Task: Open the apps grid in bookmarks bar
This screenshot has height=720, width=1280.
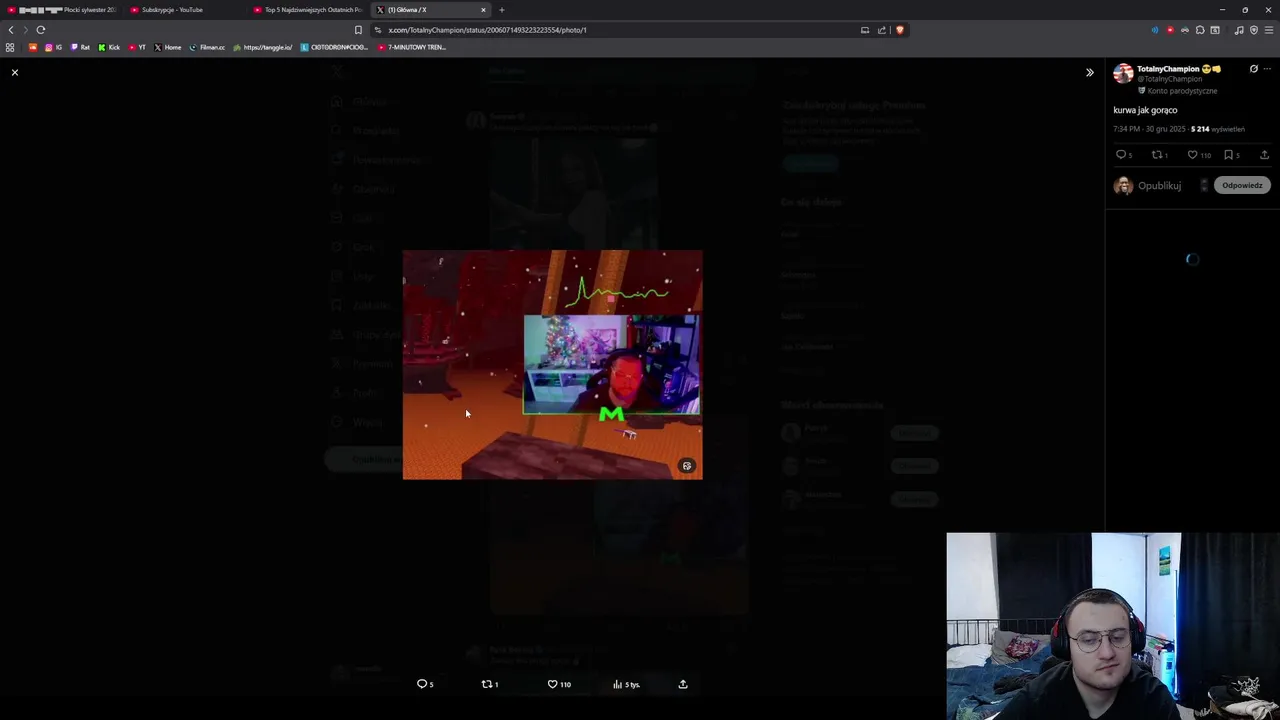Action: point(10,47)
